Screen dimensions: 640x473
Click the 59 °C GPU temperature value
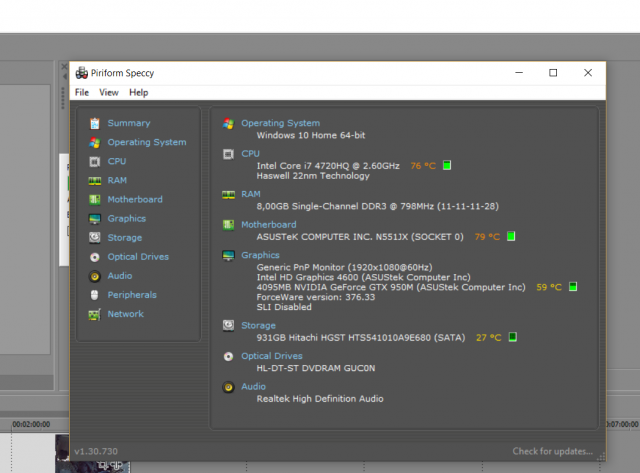549,287
